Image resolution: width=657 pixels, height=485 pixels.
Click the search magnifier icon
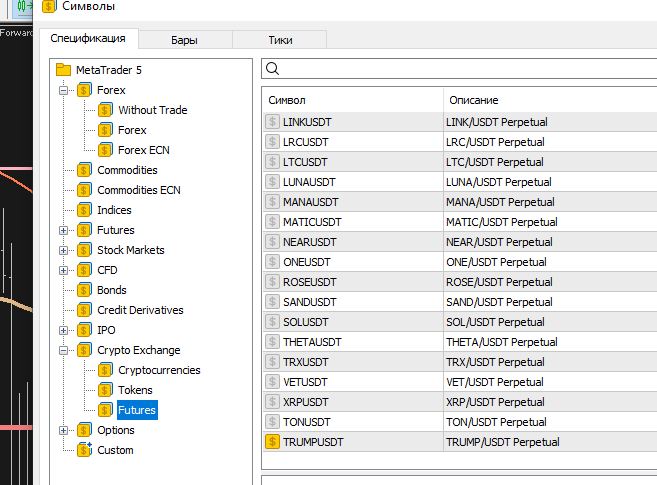pos(272,69)
